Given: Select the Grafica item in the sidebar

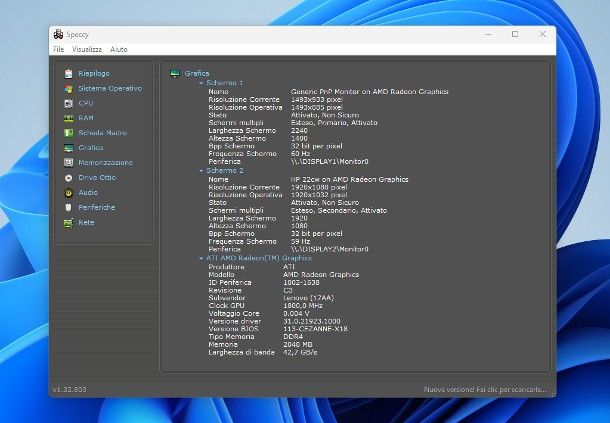Looking at the screenshot, I should coord(90,147).
